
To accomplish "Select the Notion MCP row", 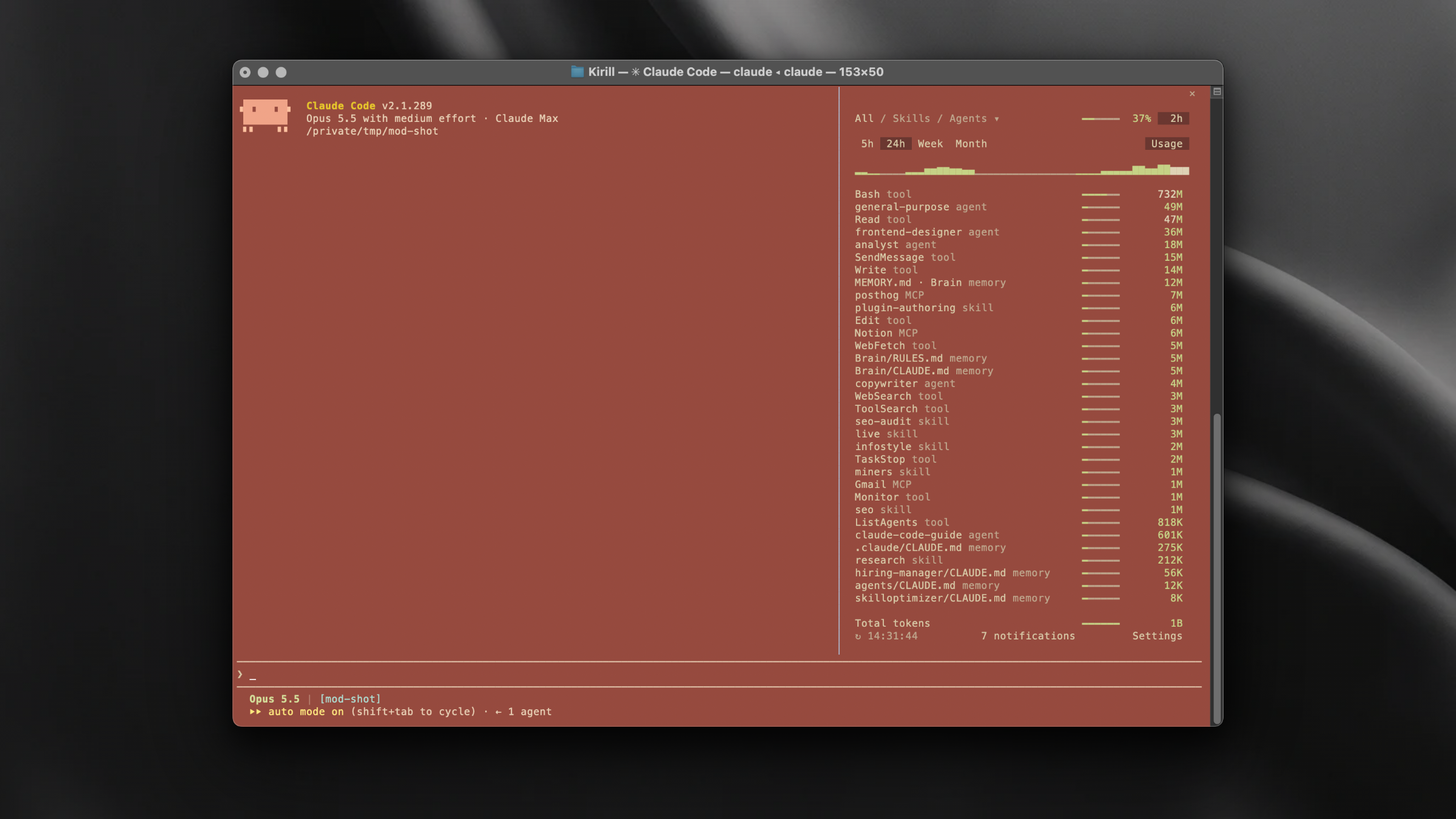I will coord(1019,333).
